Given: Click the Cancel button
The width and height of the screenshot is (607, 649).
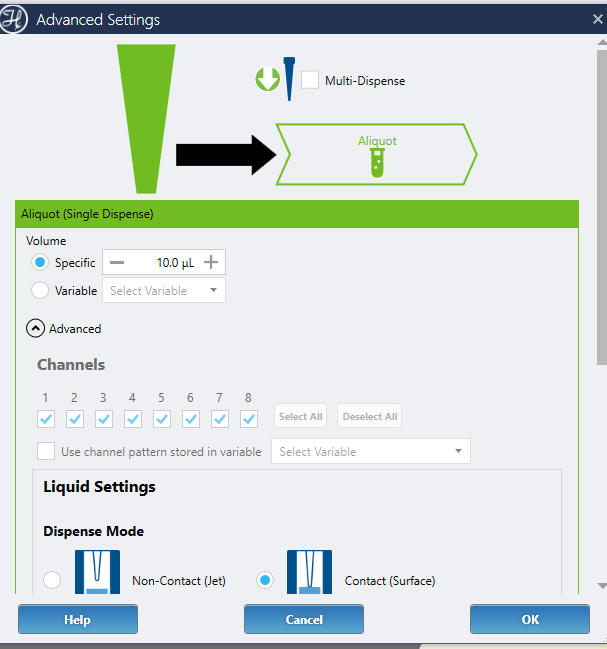Looking at the screenshot, I should 304,619.
